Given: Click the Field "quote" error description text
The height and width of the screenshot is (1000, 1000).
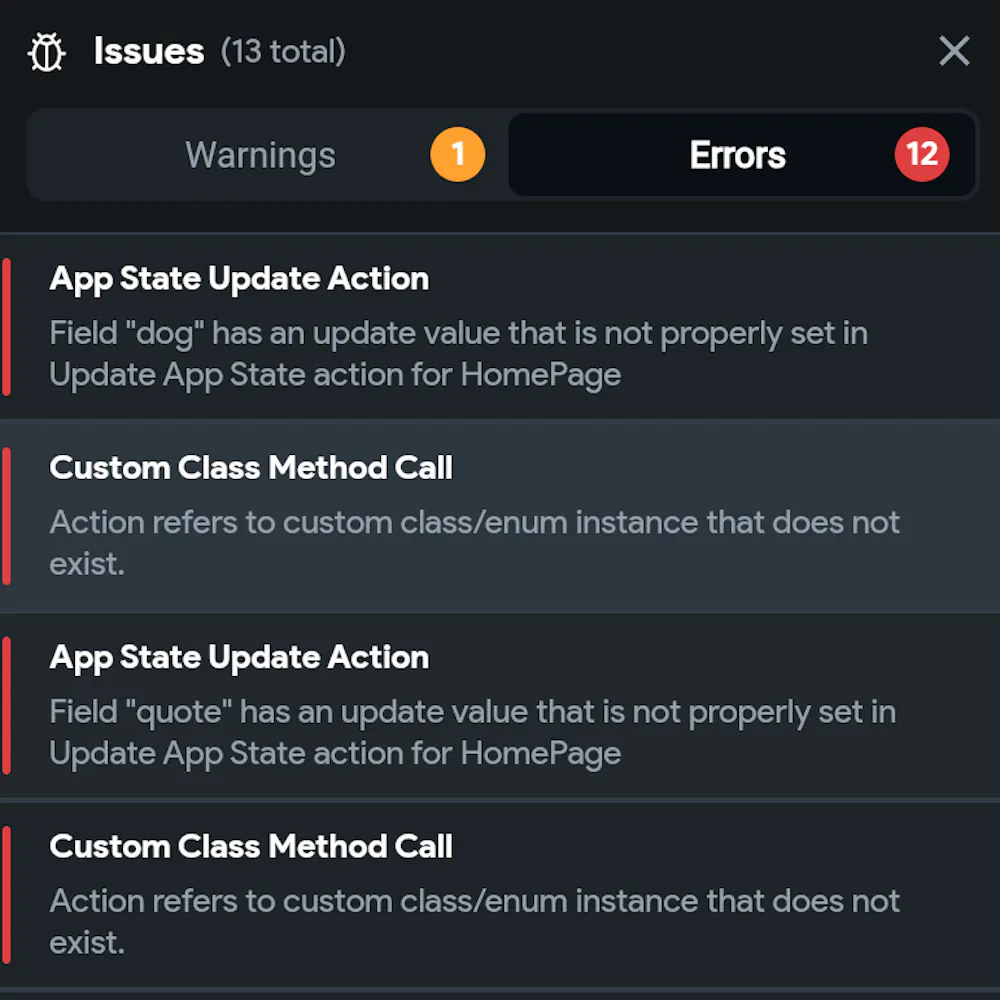Looking at the screenshot, I should (x=472, y=732).
